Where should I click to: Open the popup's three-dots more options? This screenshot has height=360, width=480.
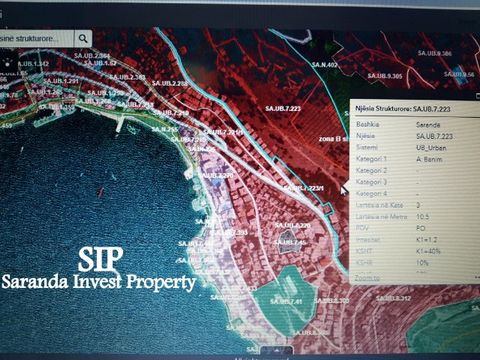click(x=477, y=277)
